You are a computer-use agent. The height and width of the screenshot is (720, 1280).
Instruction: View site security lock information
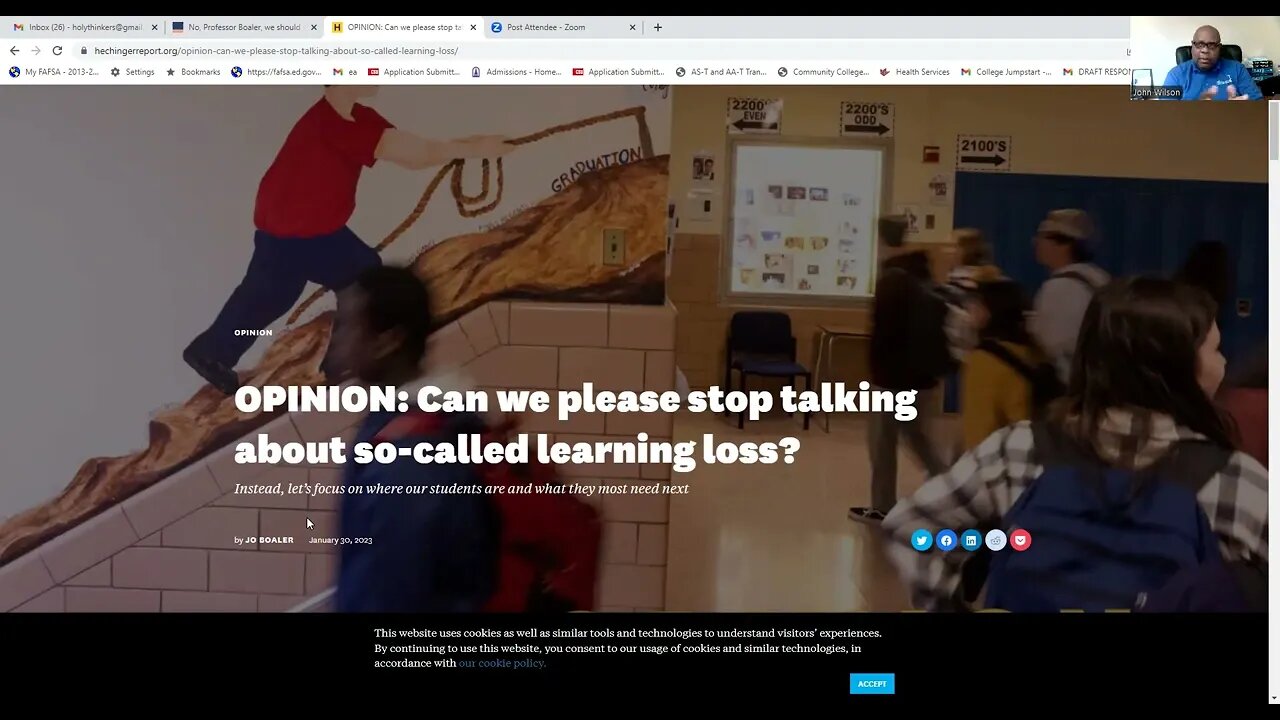[x=84, y=51]
